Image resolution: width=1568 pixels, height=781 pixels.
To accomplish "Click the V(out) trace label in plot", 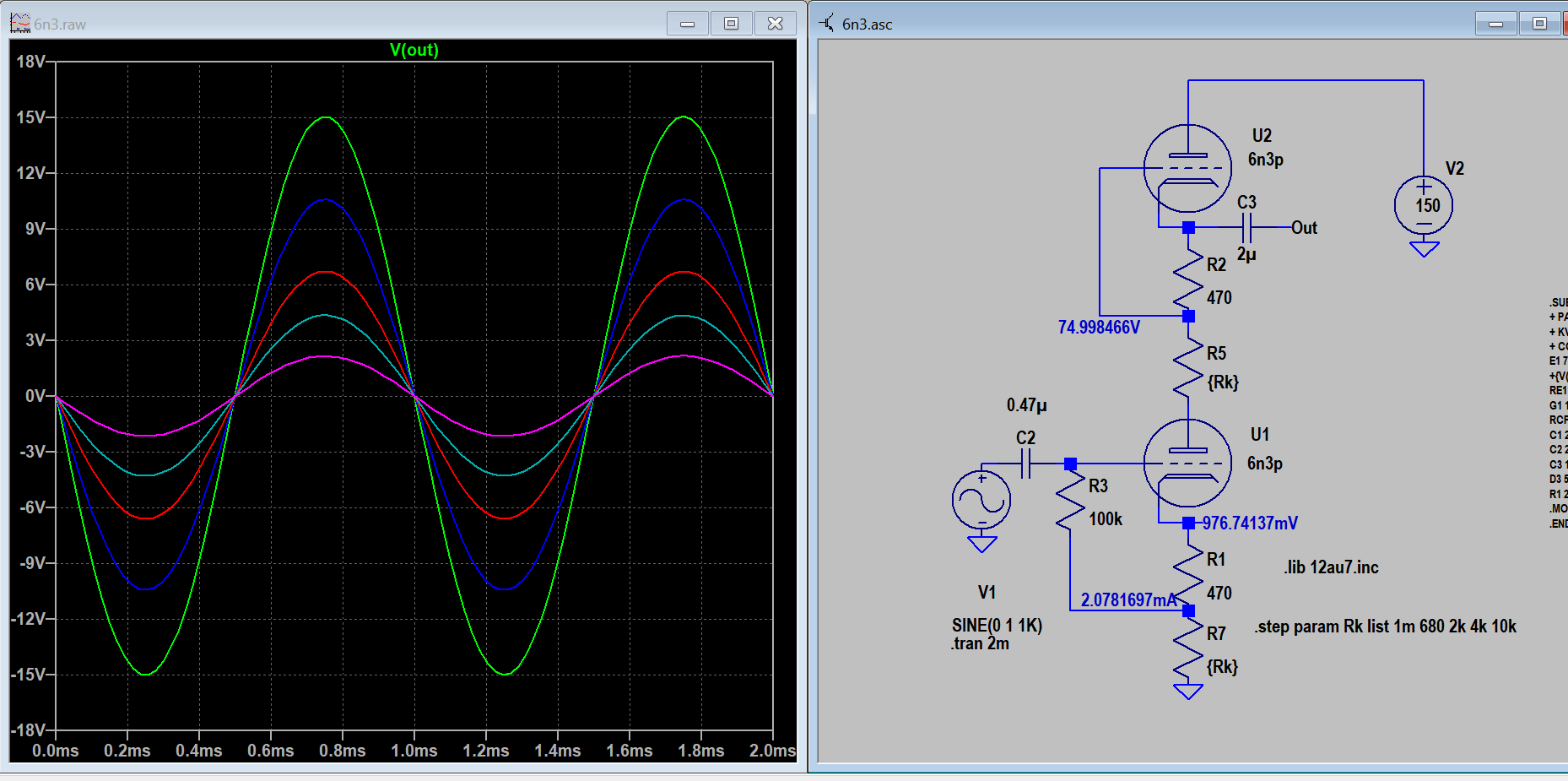I will pos(414,50).
